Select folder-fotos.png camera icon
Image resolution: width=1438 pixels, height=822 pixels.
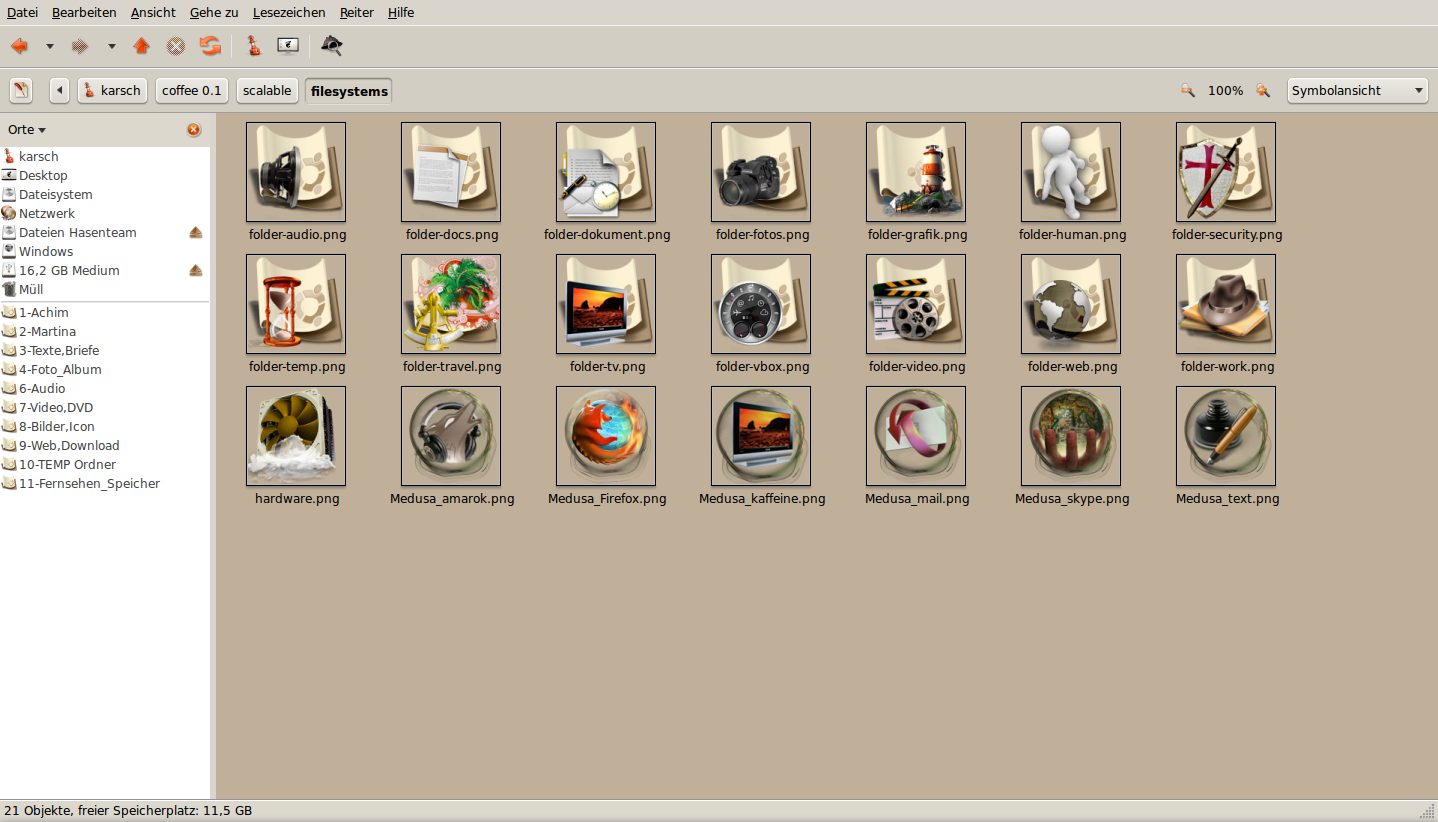coord(761,172)
